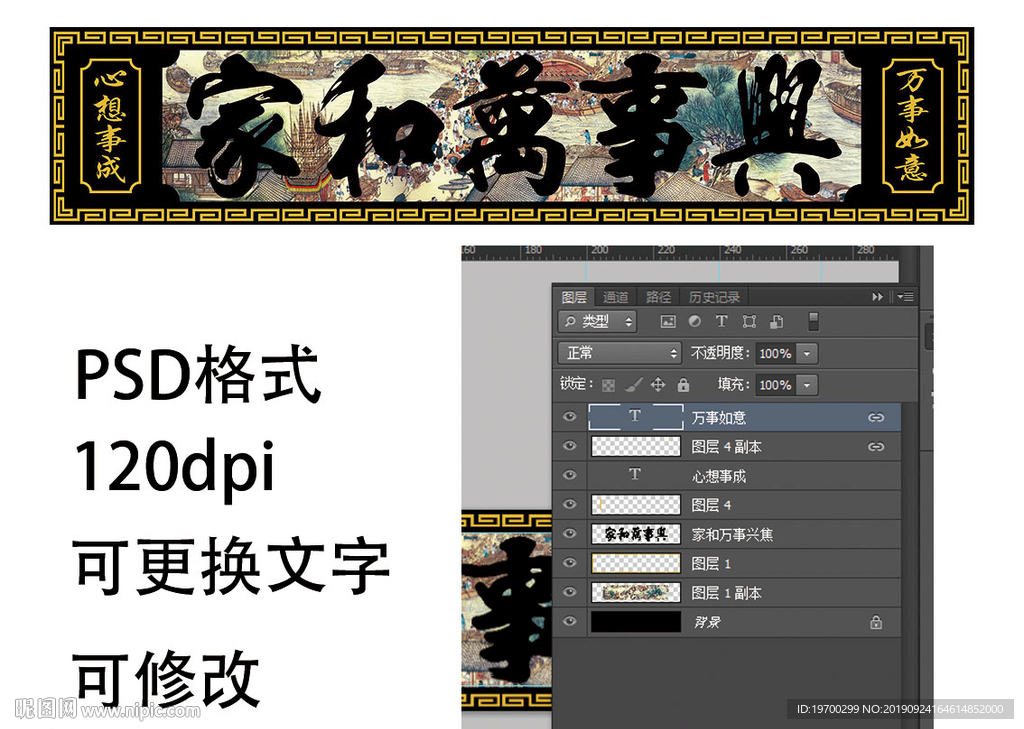Viewport: 1024px width, 729px height.
Task: Toggle the layer filtering switch
Action: (813, 321)
